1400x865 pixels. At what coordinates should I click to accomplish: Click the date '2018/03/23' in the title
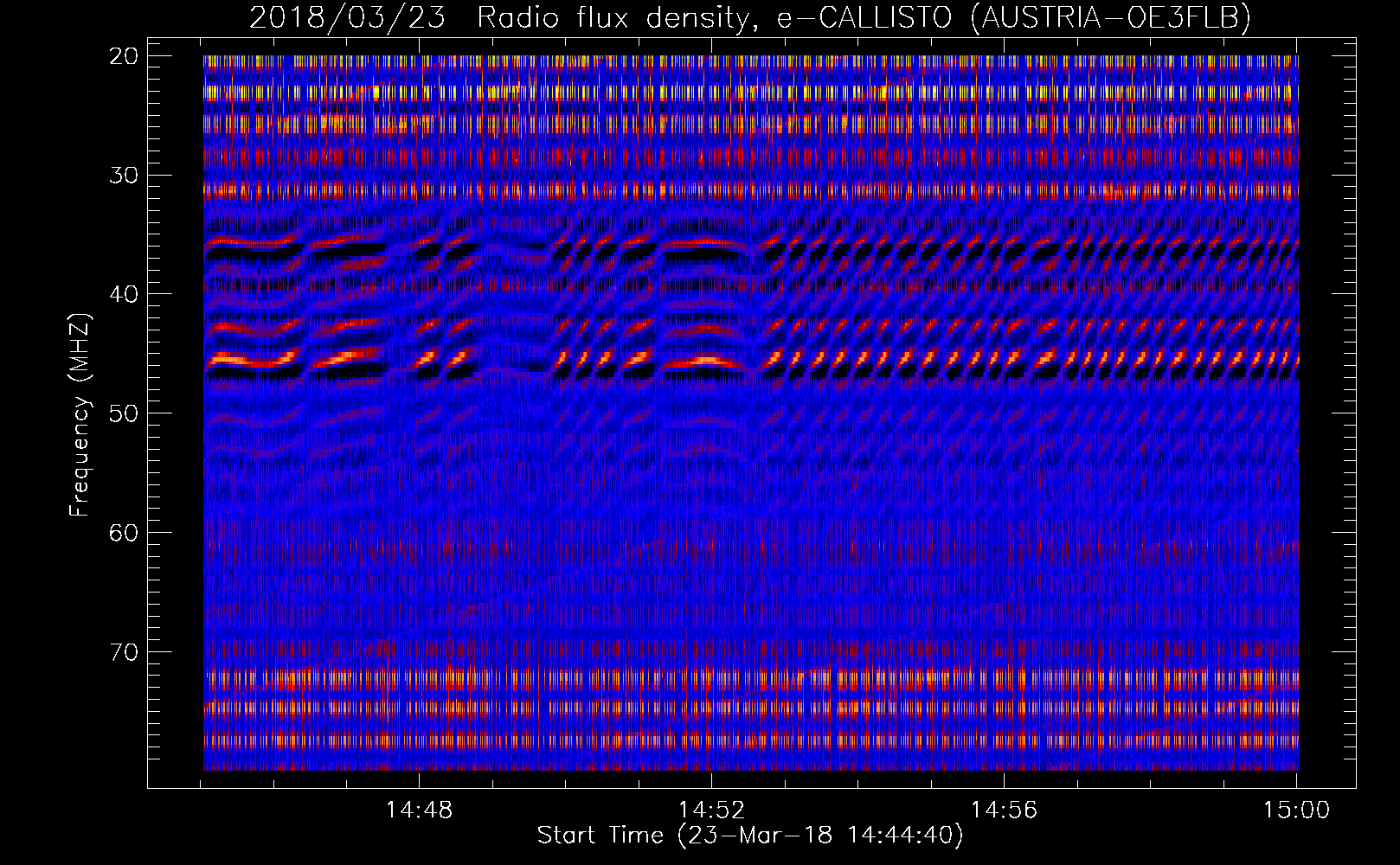coord(347,17)
